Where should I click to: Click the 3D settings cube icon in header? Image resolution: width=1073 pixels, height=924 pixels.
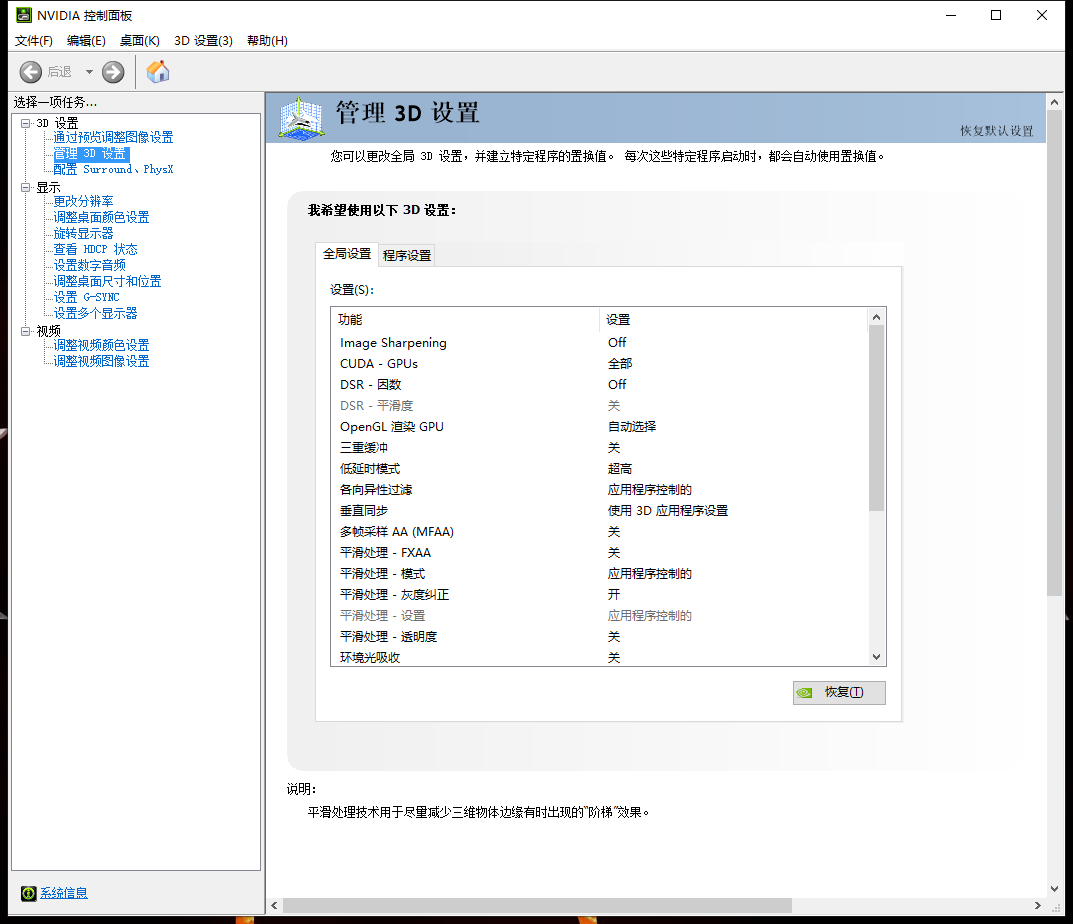[301, 118]
